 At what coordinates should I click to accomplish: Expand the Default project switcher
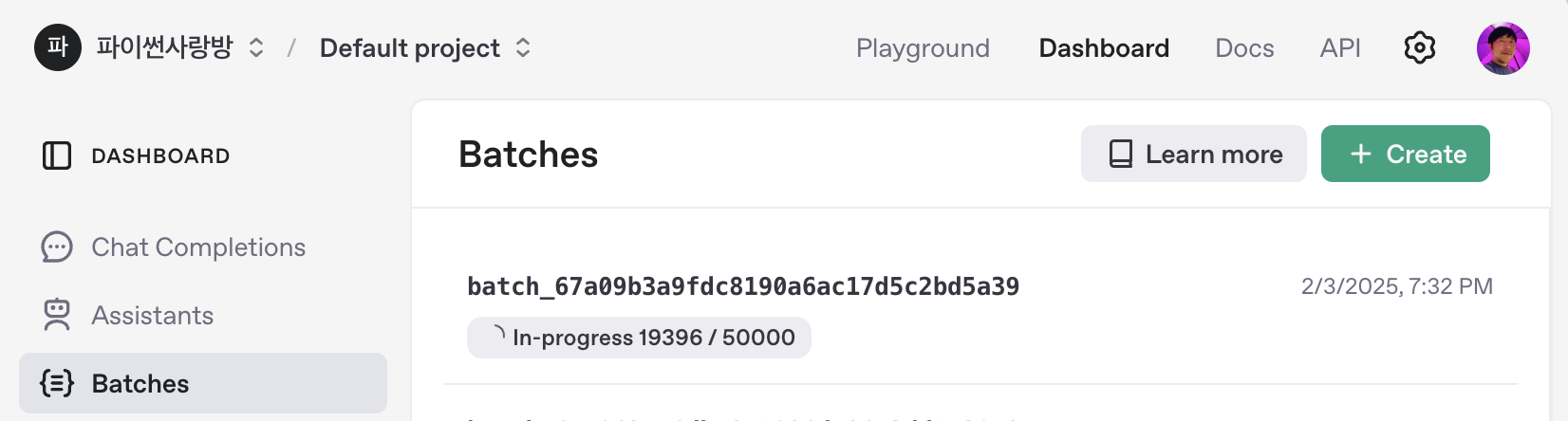point(523,47)
